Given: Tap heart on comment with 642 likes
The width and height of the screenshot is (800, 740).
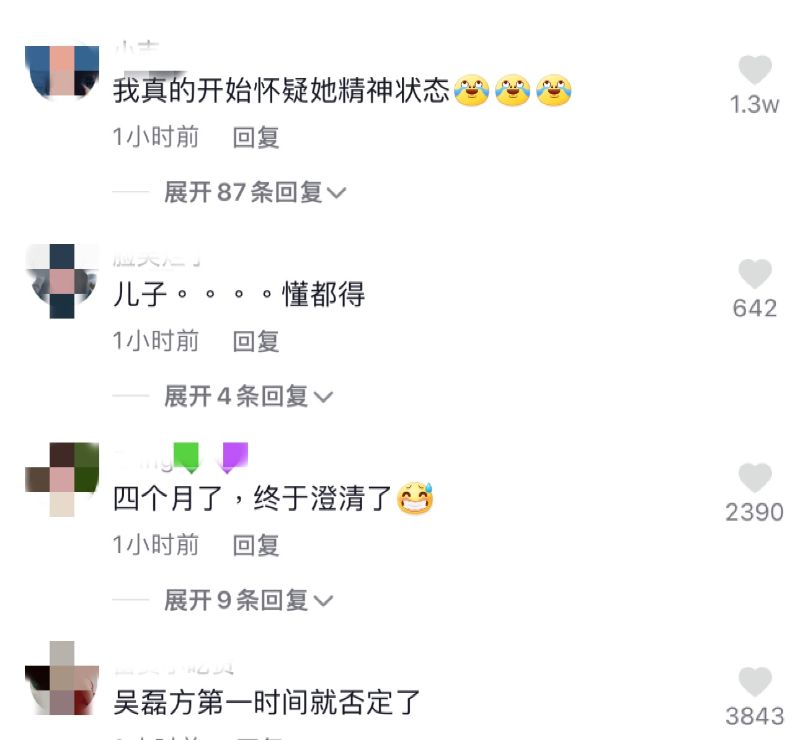Looking at the screenshot, I should point(755,274).
